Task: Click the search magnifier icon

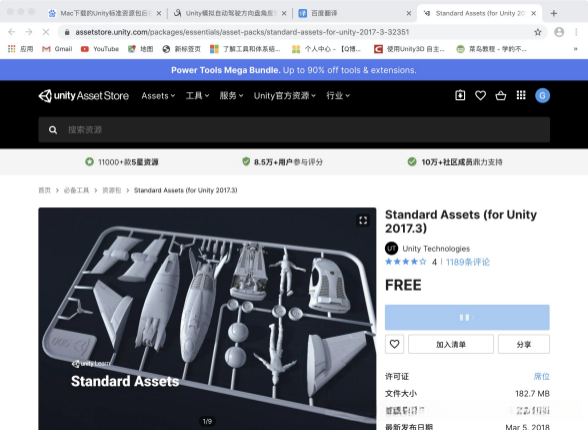Action: click(x=53, y=130)
